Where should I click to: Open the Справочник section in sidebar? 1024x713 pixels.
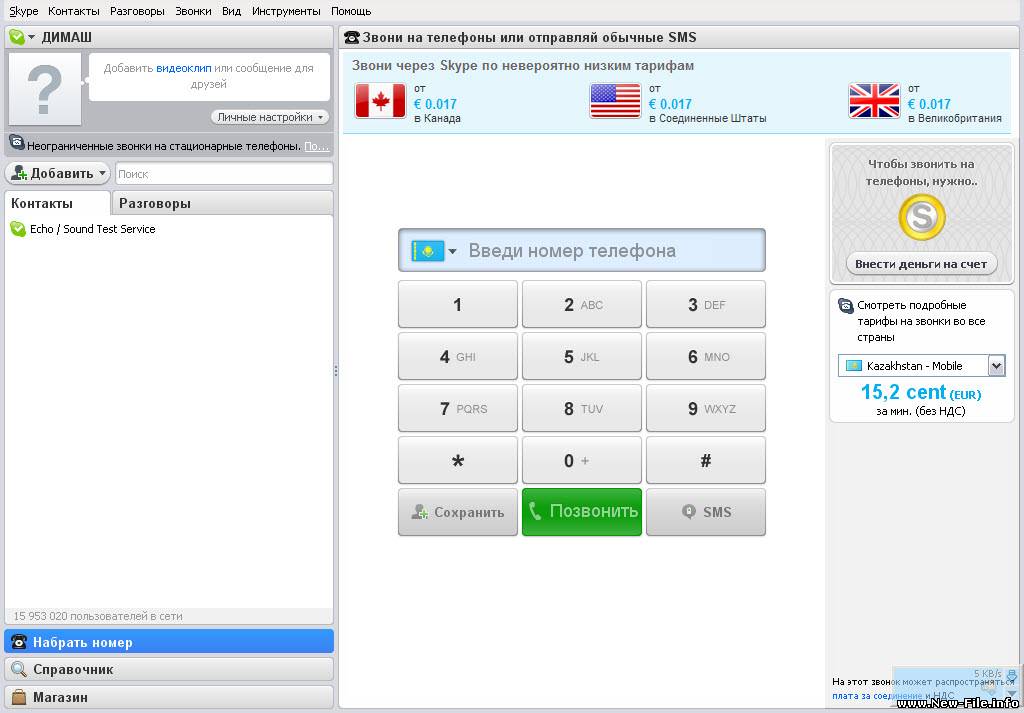pos(168,669)
